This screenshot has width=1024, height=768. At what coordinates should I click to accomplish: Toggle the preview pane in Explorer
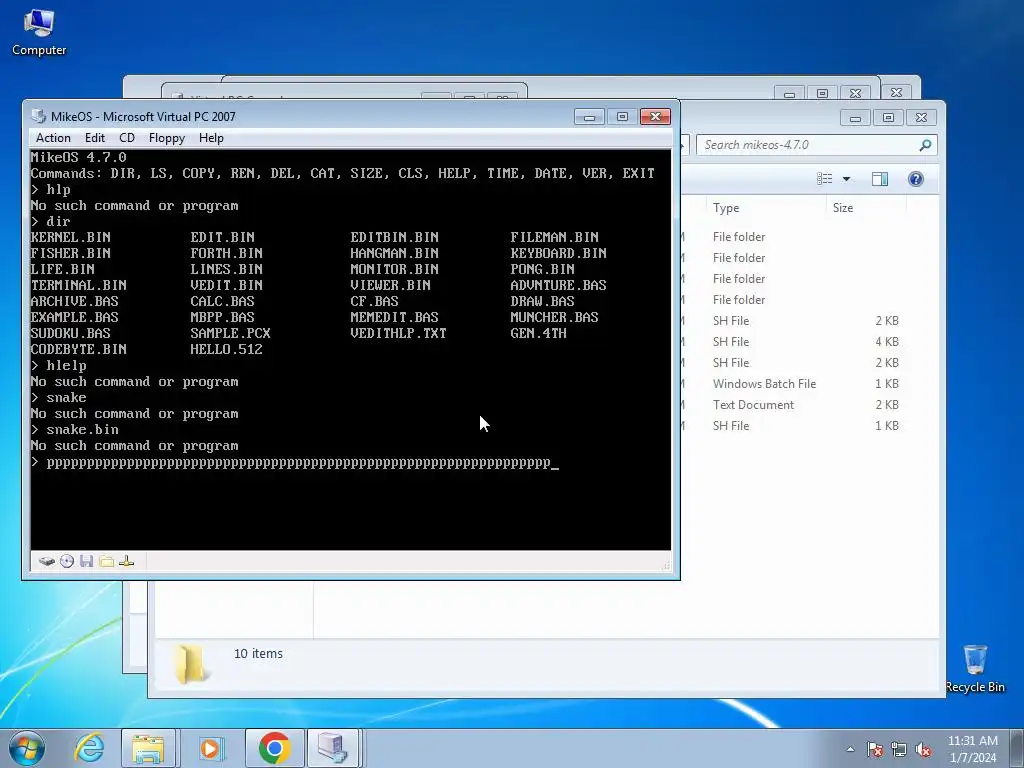point(880,179)
